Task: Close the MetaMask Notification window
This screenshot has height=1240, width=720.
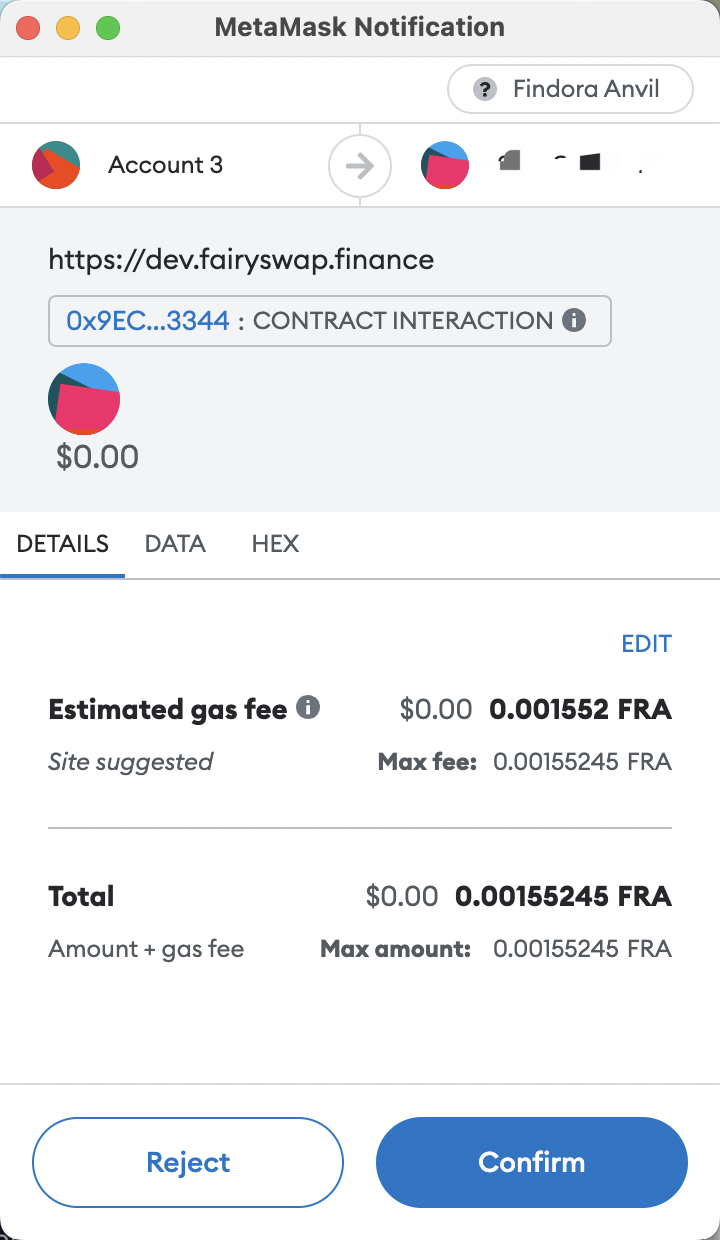Action: pyautogui.click(x=28, y=27)
